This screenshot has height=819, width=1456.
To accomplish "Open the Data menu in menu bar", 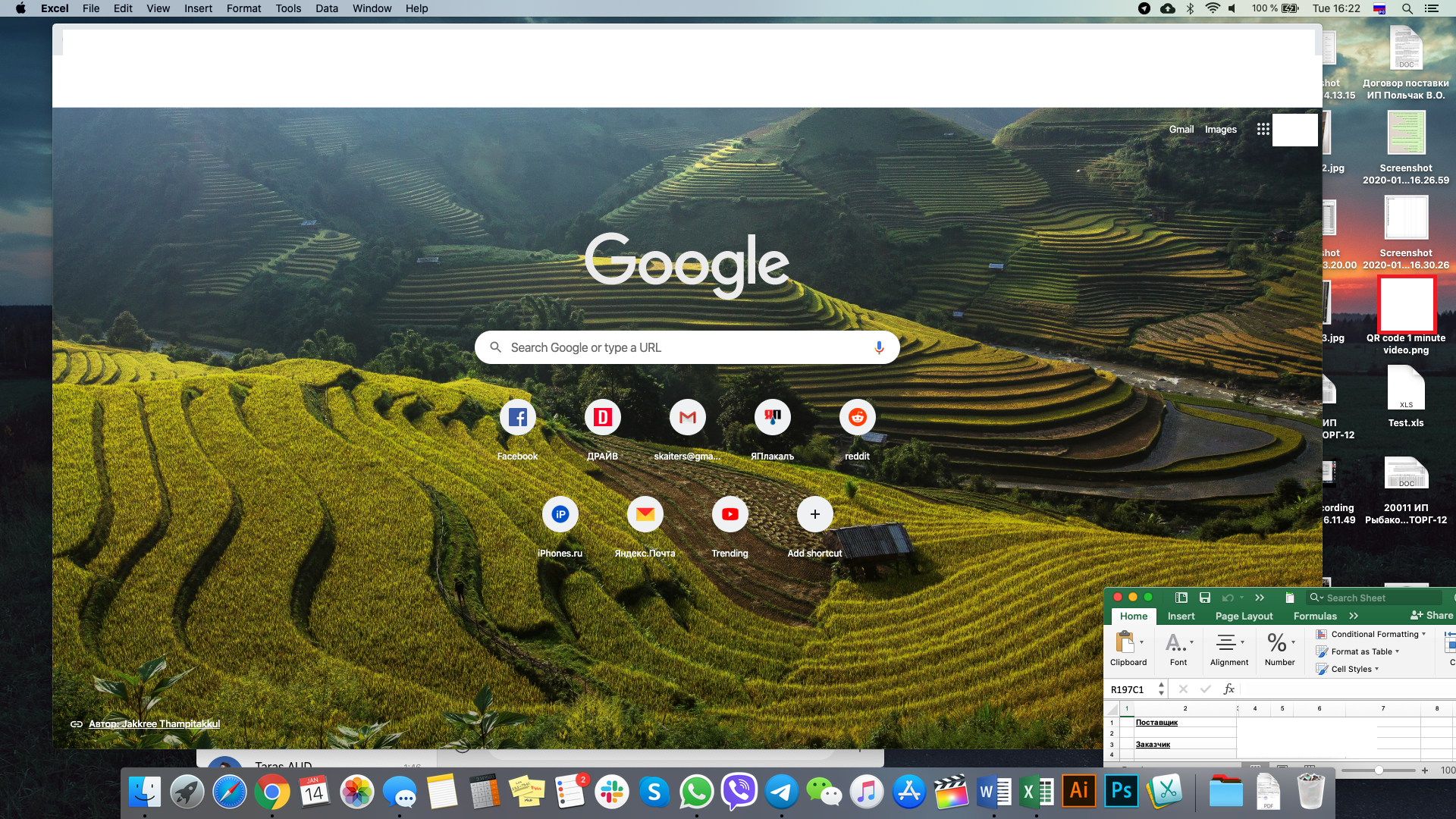I will coord(327,8).
